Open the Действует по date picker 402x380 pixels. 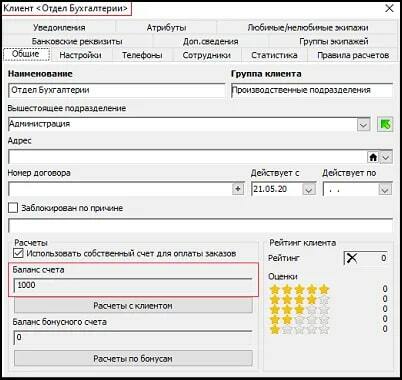point(385,190)
